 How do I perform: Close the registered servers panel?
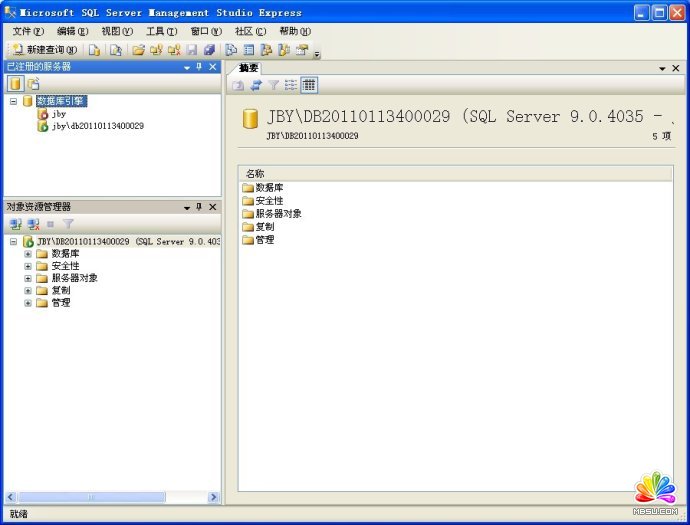click(213, 67)
